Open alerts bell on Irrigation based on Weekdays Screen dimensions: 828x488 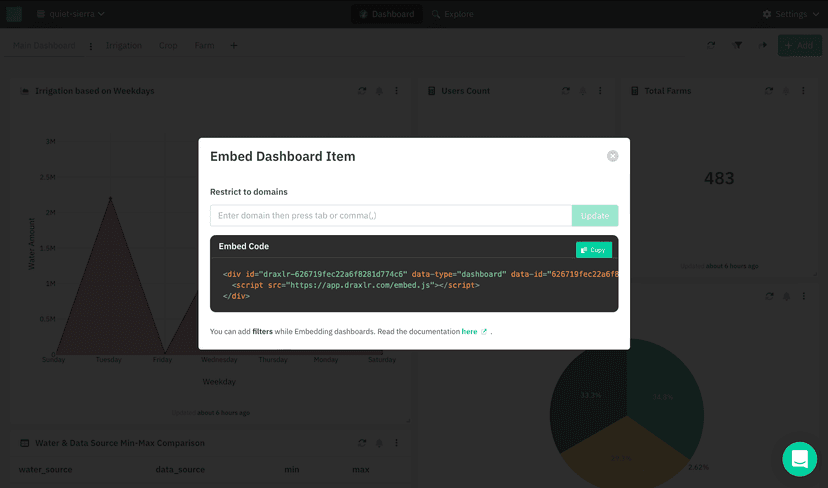[x=379, y=91]
